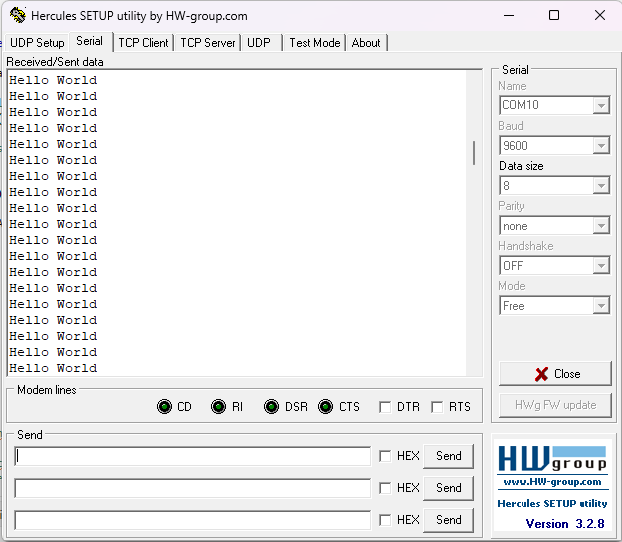Click the Close serial port button
The height and width of the screenshot is (542, 622).
coord(555,374)
